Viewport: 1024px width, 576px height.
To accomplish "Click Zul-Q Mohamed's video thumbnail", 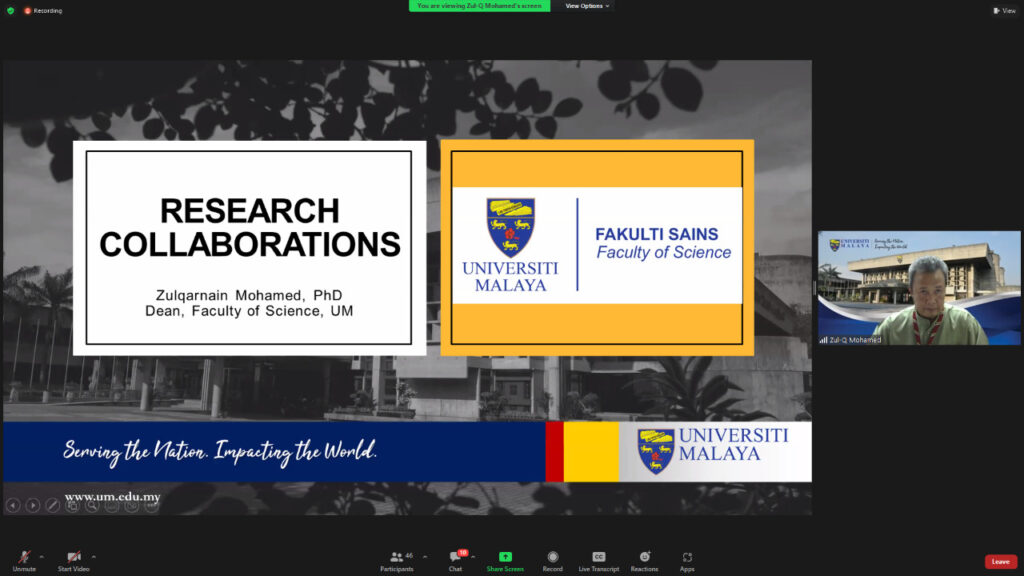I will tap(919, 287).
